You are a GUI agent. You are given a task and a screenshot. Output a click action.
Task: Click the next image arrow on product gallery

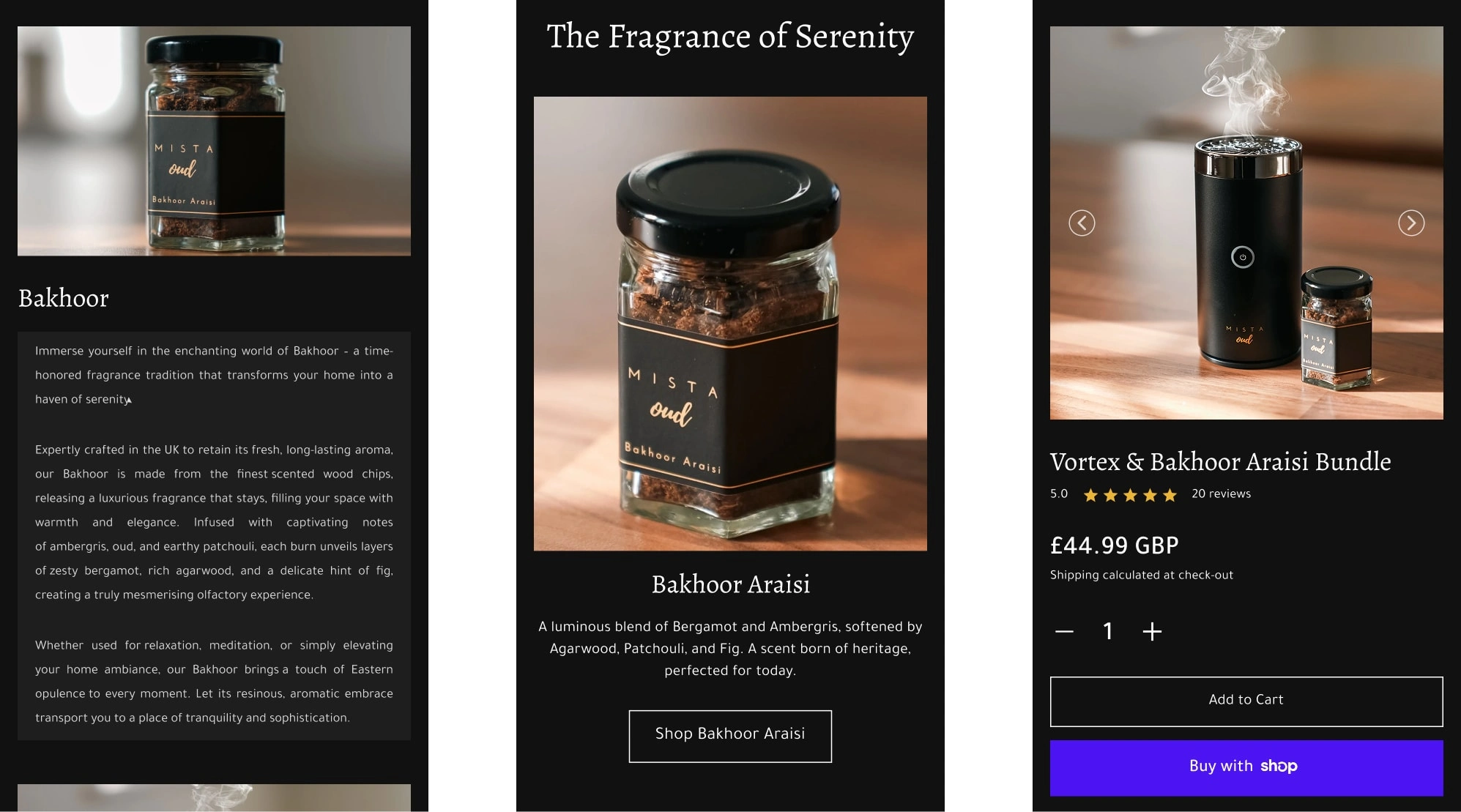coord(1411,223)
